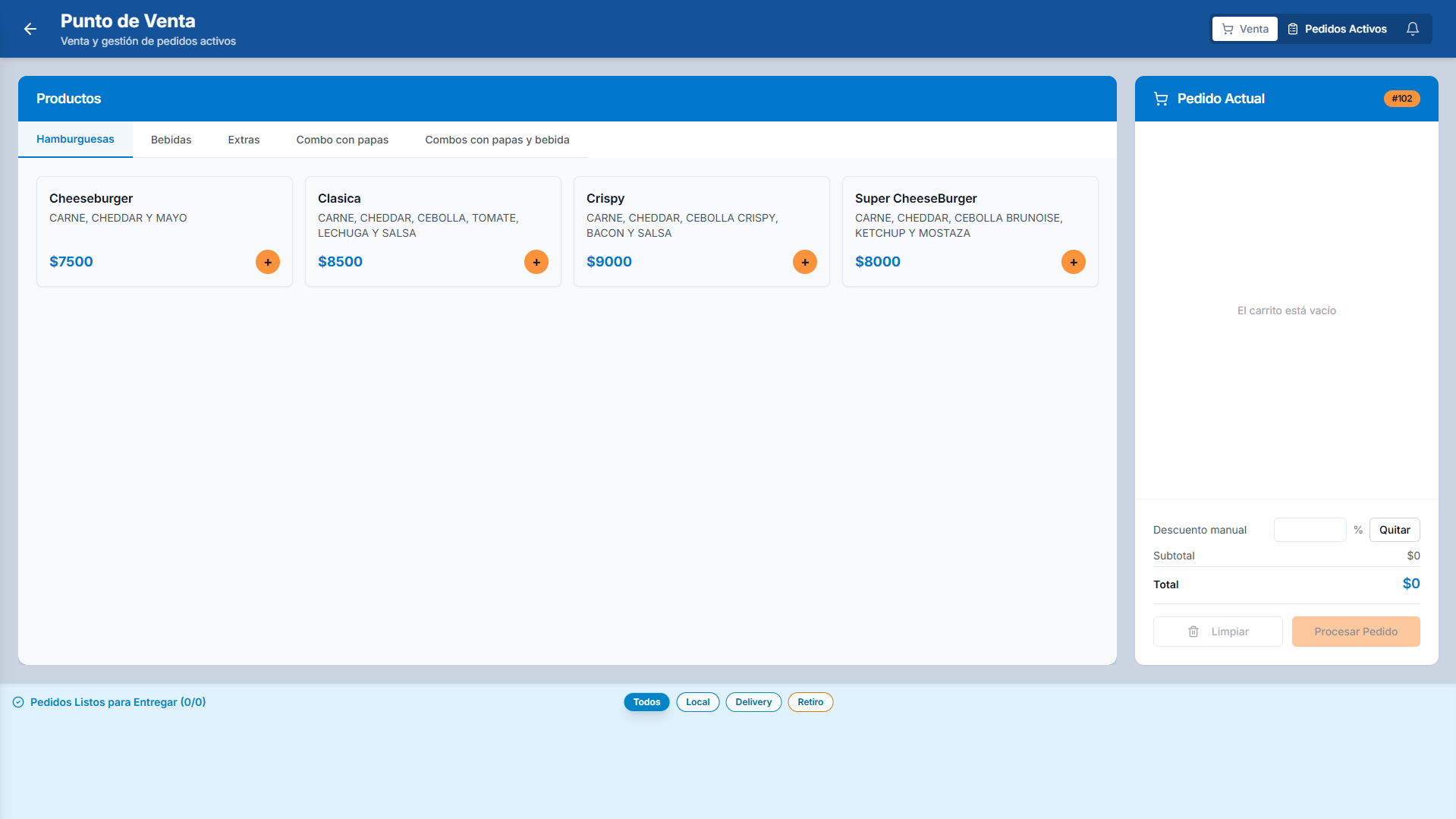Filter ready orders by Delivery
1456x819 pixels.
click(753, 702)
